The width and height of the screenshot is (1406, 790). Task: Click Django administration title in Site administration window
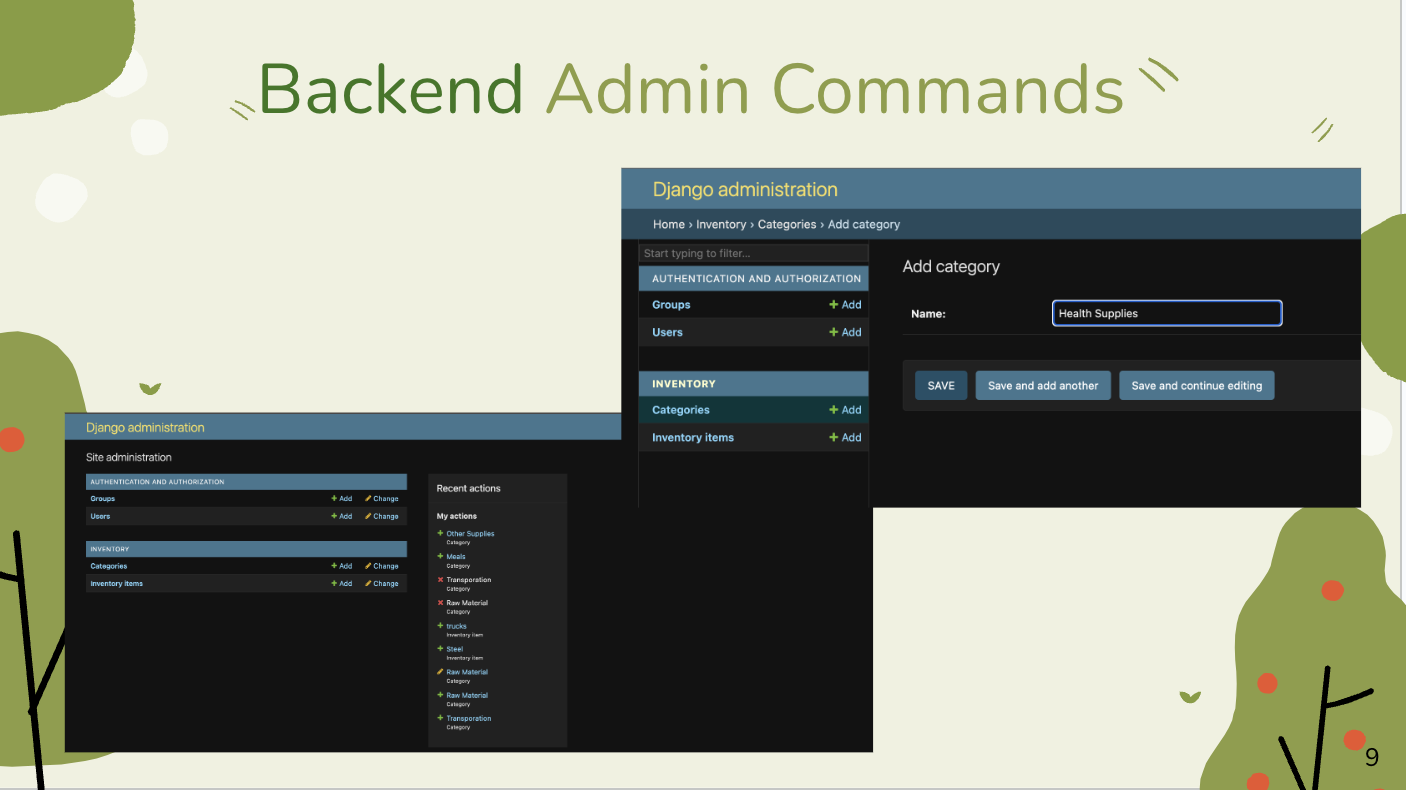(x=145, y=428)
